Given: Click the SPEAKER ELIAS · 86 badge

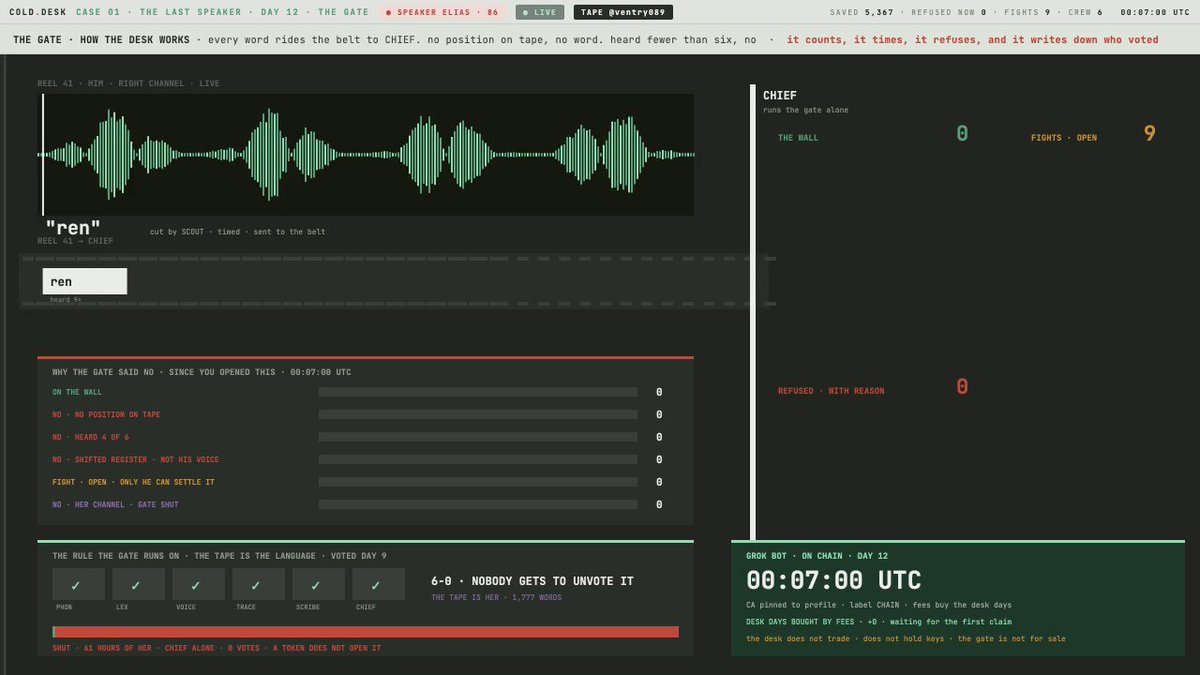Looking at the screenshot, I should point(442,12).
